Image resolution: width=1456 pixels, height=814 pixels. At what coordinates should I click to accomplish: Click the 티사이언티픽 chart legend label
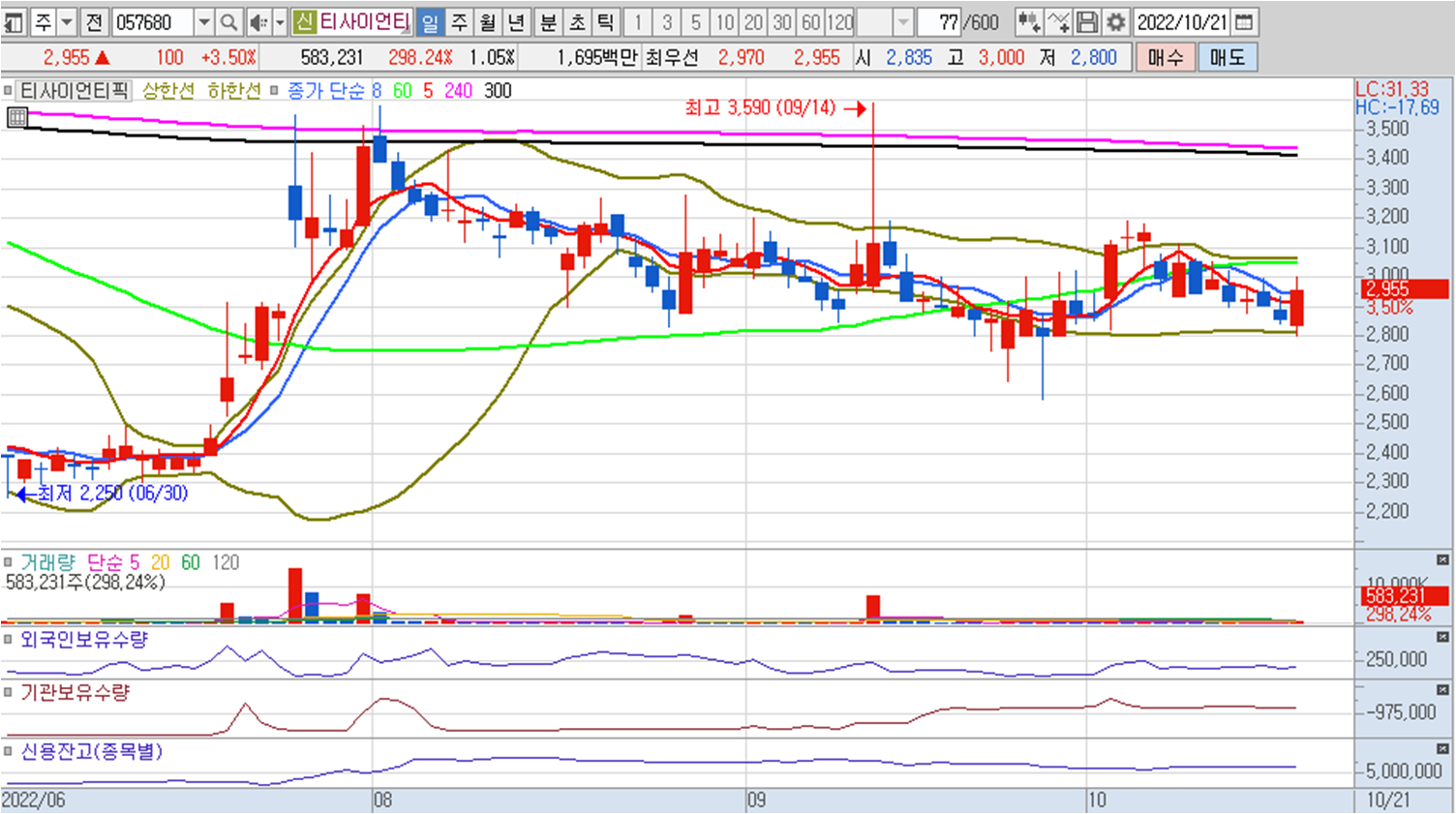coord(75,90)
